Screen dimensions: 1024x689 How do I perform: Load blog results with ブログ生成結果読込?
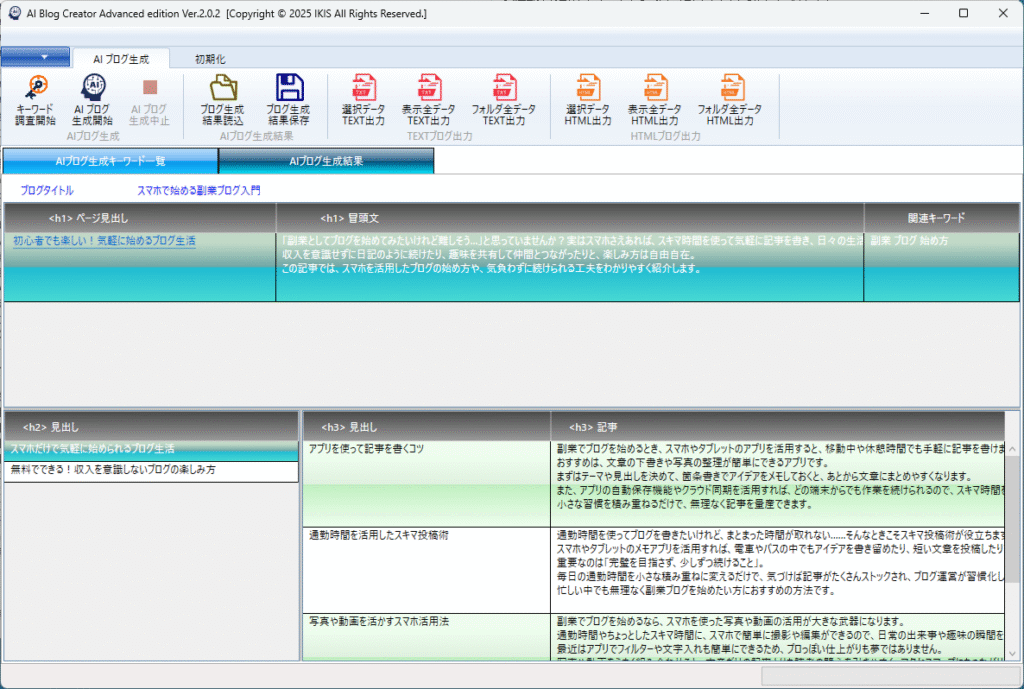(x=222, y=100)
